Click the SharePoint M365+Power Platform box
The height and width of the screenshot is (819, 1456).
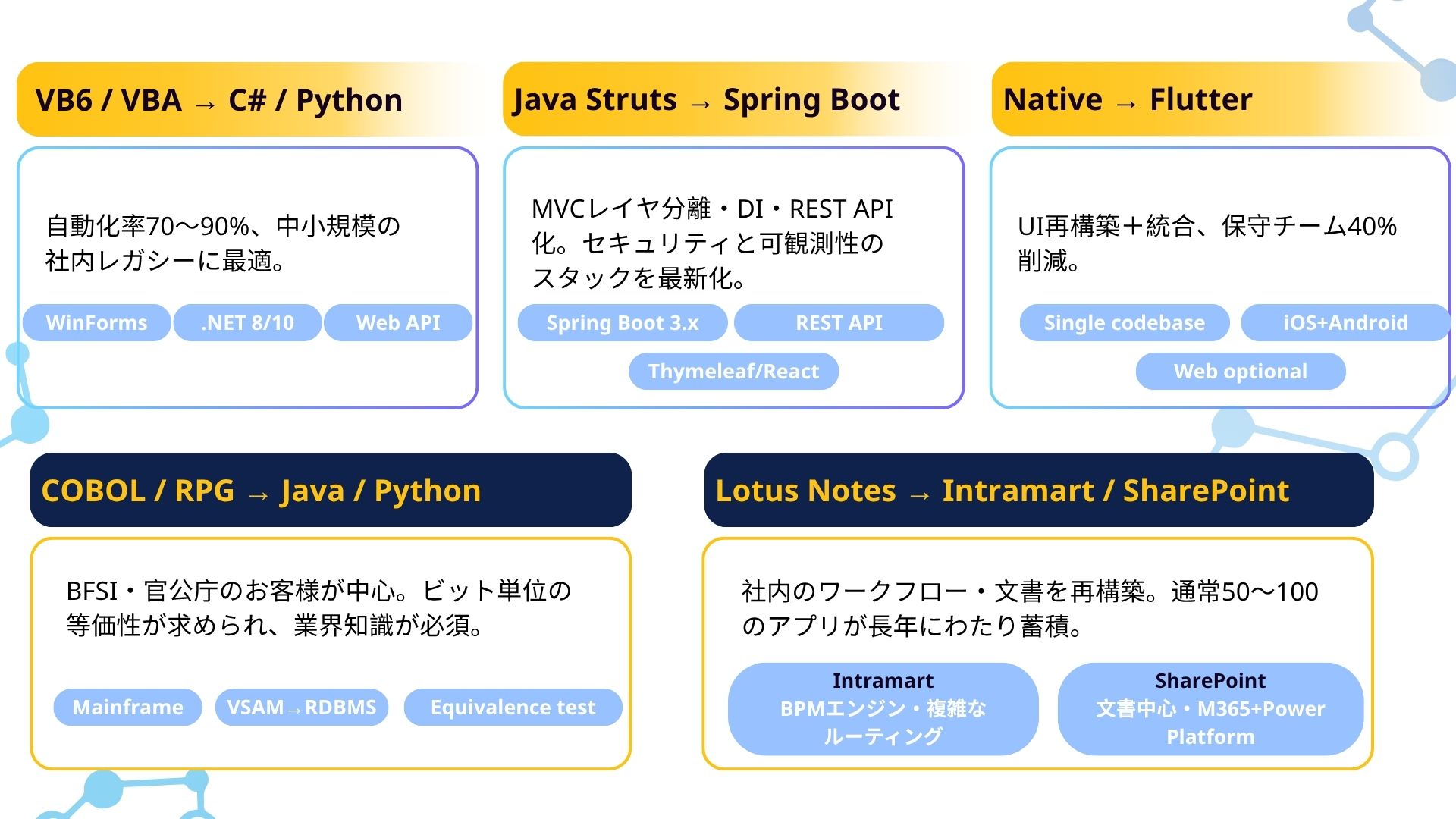[x=1210, y=708]
